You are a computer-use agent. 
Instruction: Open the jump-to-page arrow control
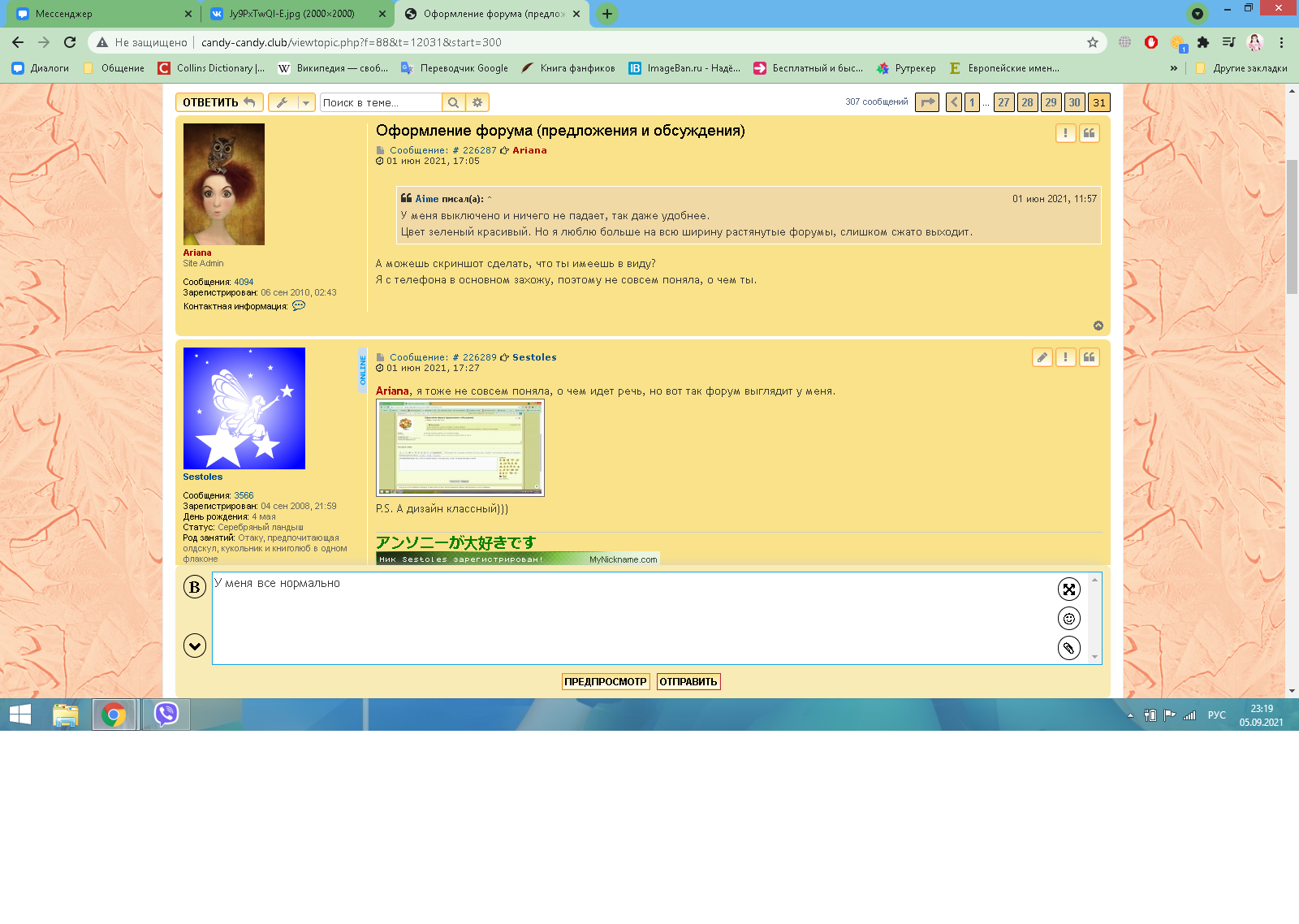pos(926,102)
